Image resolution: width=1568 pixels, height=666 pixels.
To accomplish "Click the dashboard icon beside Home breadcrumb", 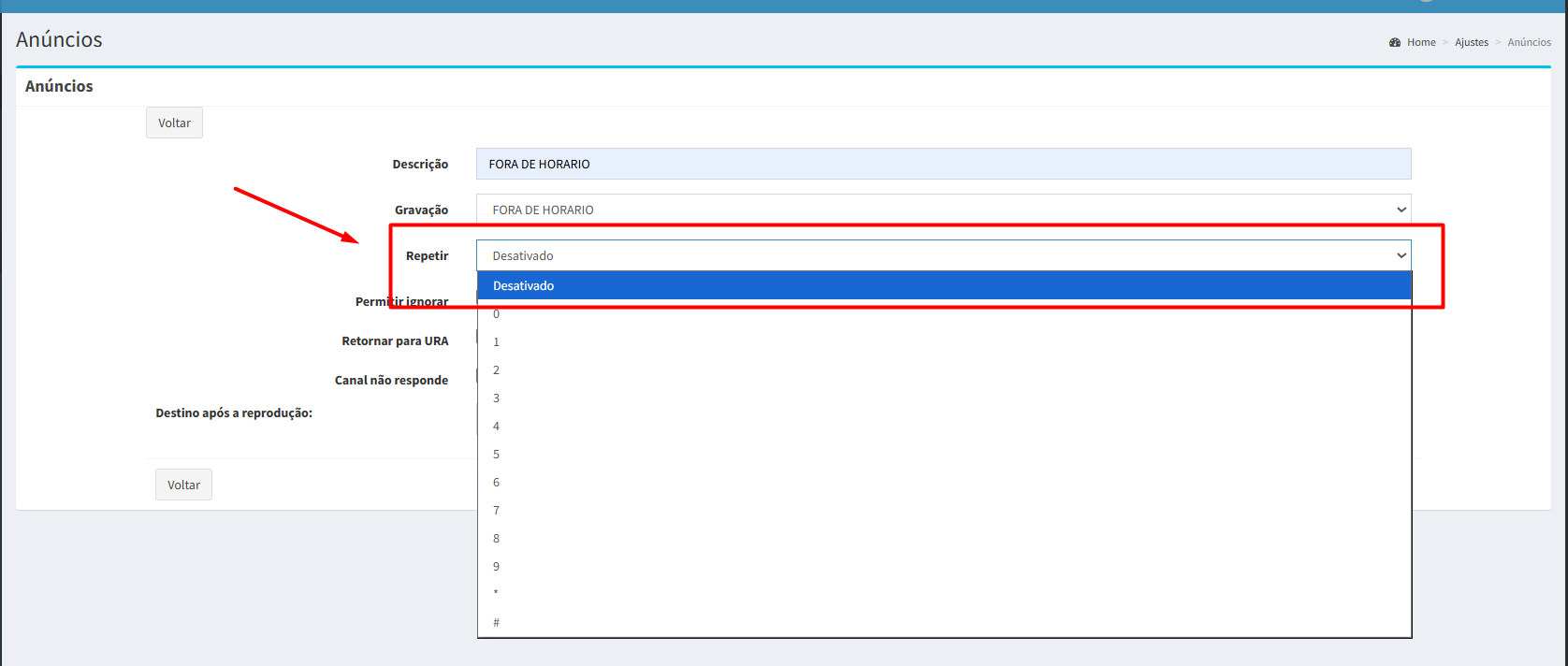I will pyautogui.click(x=1395, y=42).
